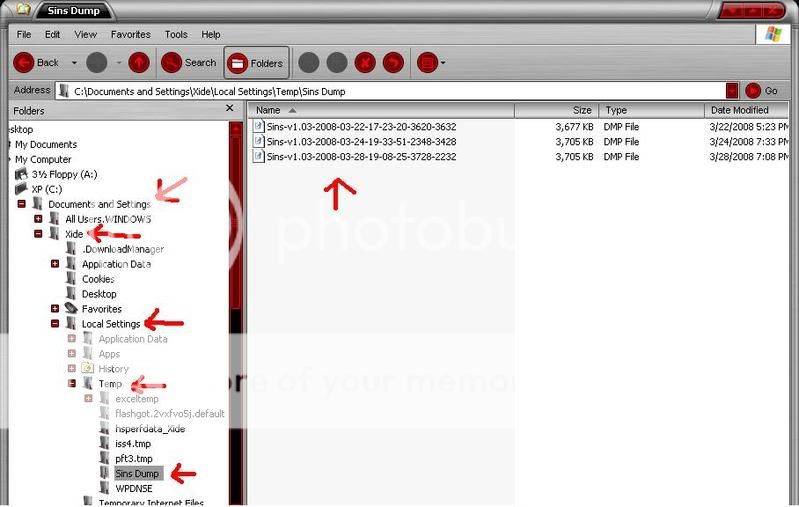Viewport: 799px width, 507px height.
Task: Select the Cookies folder
Action: 98,279
